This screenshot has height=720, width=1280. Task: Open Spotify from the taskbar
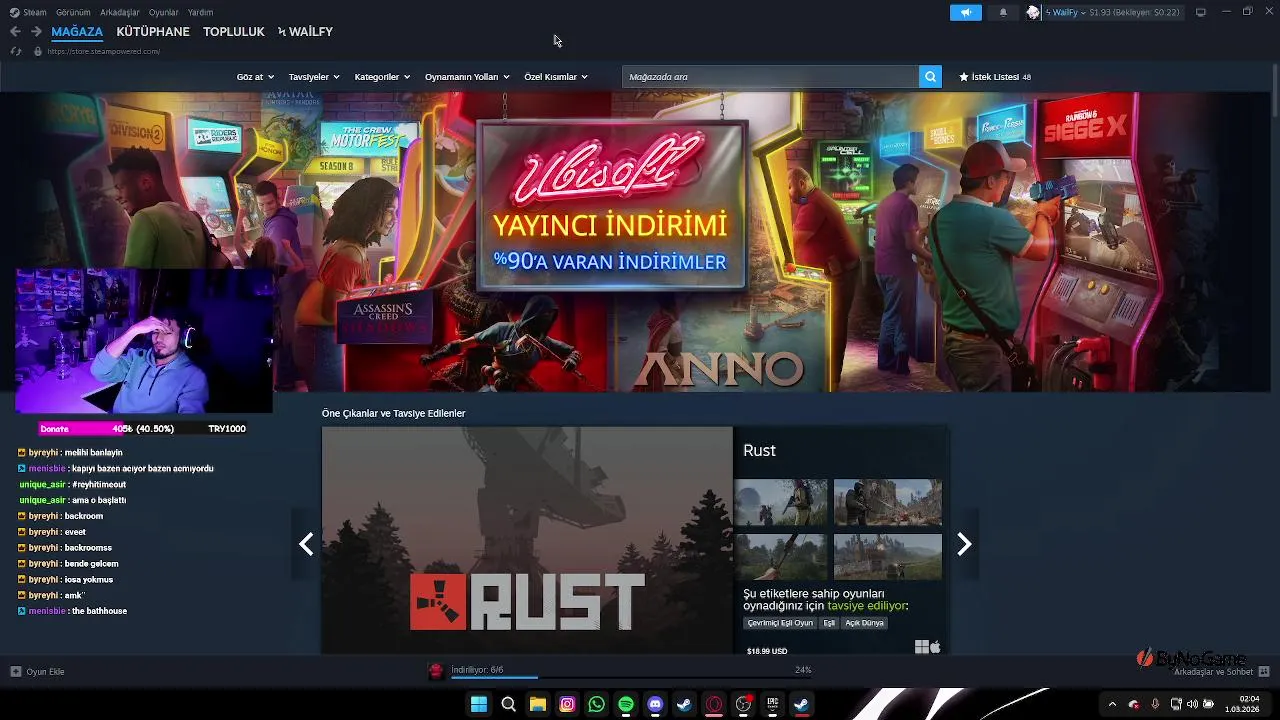point(626,705)
